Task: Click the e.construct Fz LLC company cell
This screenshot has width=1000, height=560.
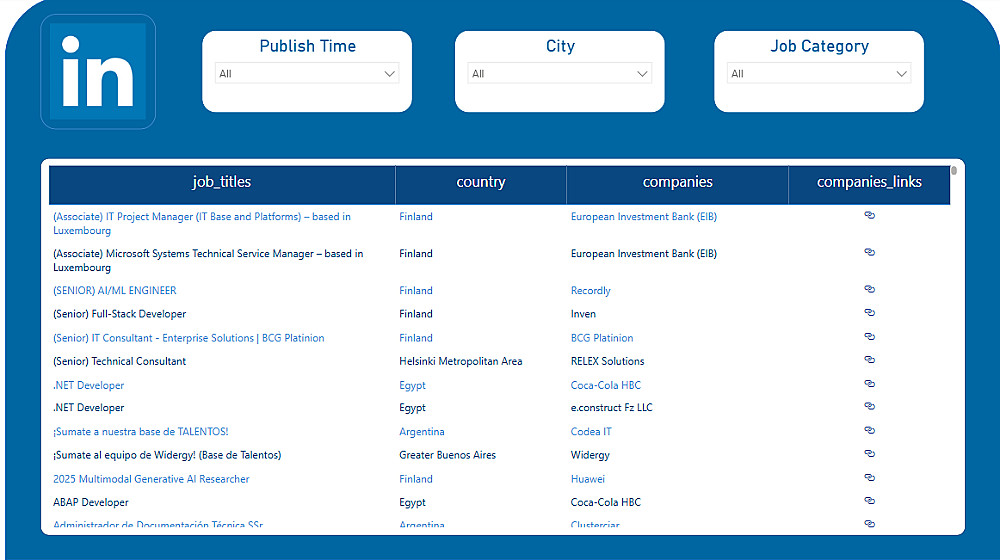Action: 612,408
